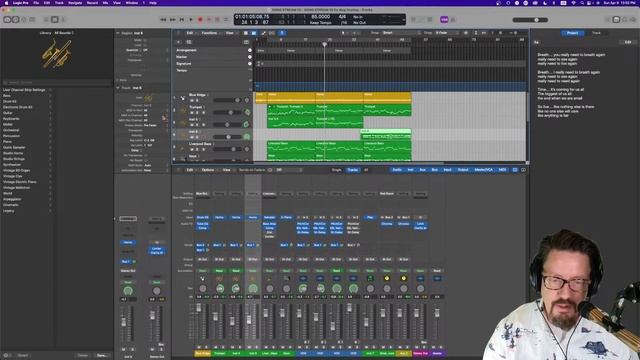Toggle the Library button in the control bar

[x=7, y=20]
